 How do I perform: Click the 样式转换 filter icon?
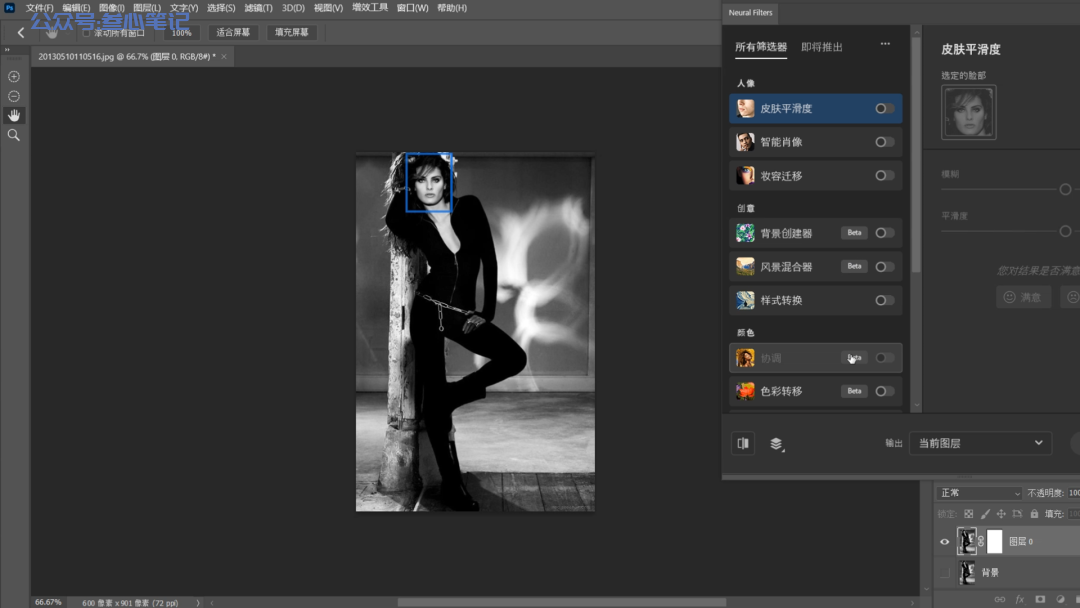[x=745, y=300]
